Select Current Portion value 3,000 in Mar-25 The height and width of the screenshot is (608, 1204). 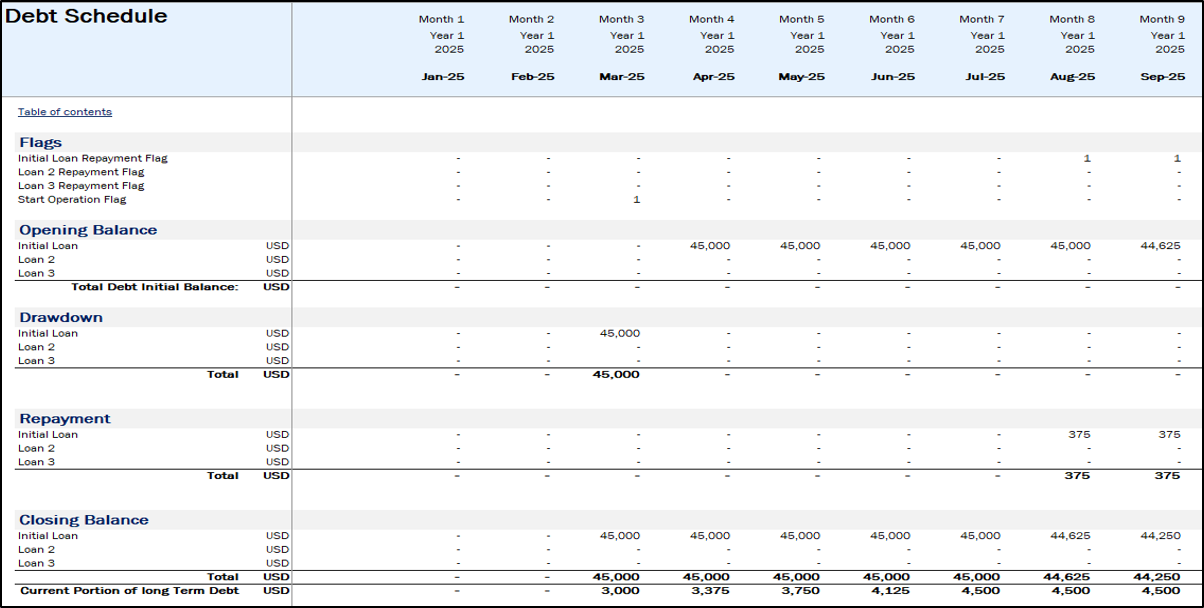(623, 591)
